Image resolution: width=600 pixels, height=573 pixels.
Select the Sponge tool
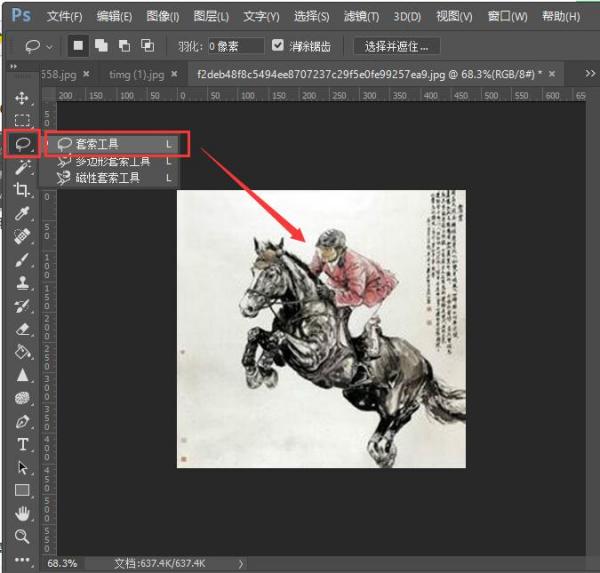pos(22,398)
